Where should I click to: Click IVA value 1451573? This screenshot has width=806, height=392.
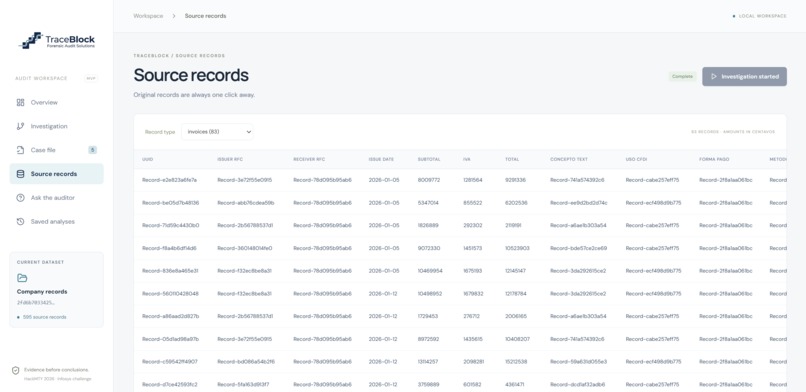pyautogui.click(x=472, y=248)
